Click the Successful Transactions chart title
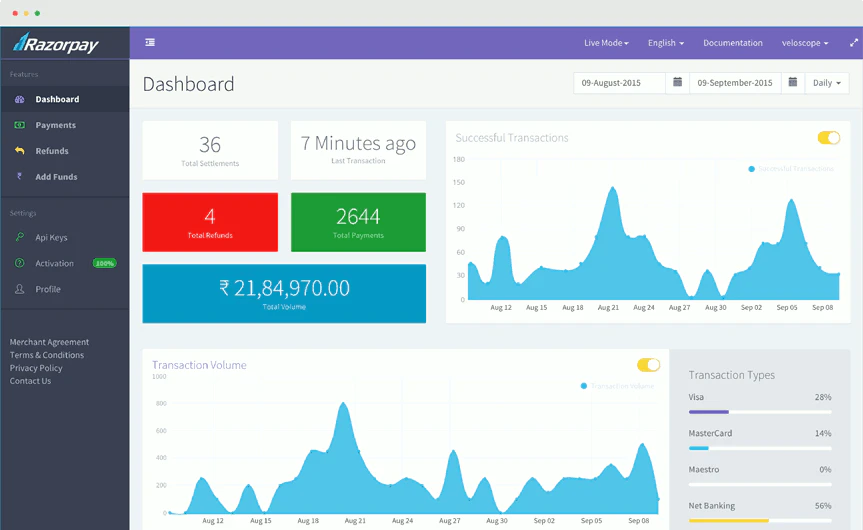The image size is (863, 530). tap(512, 138)
